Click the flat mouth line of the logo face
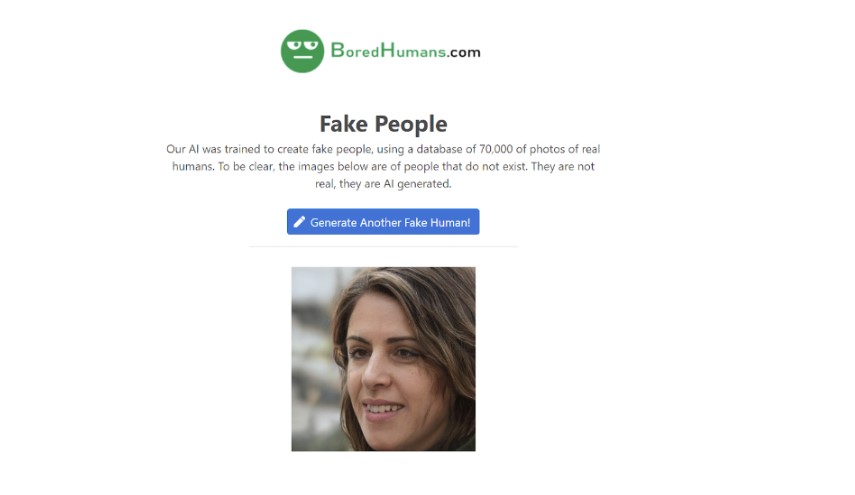 point(303,57)
